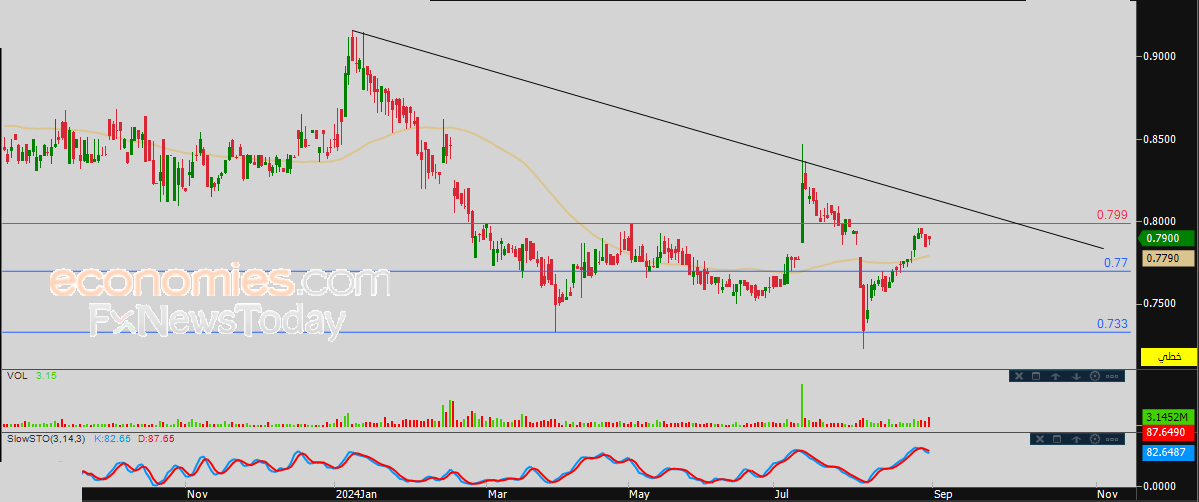Select the red 0.799 resistance label

(x=1113, y=215)
